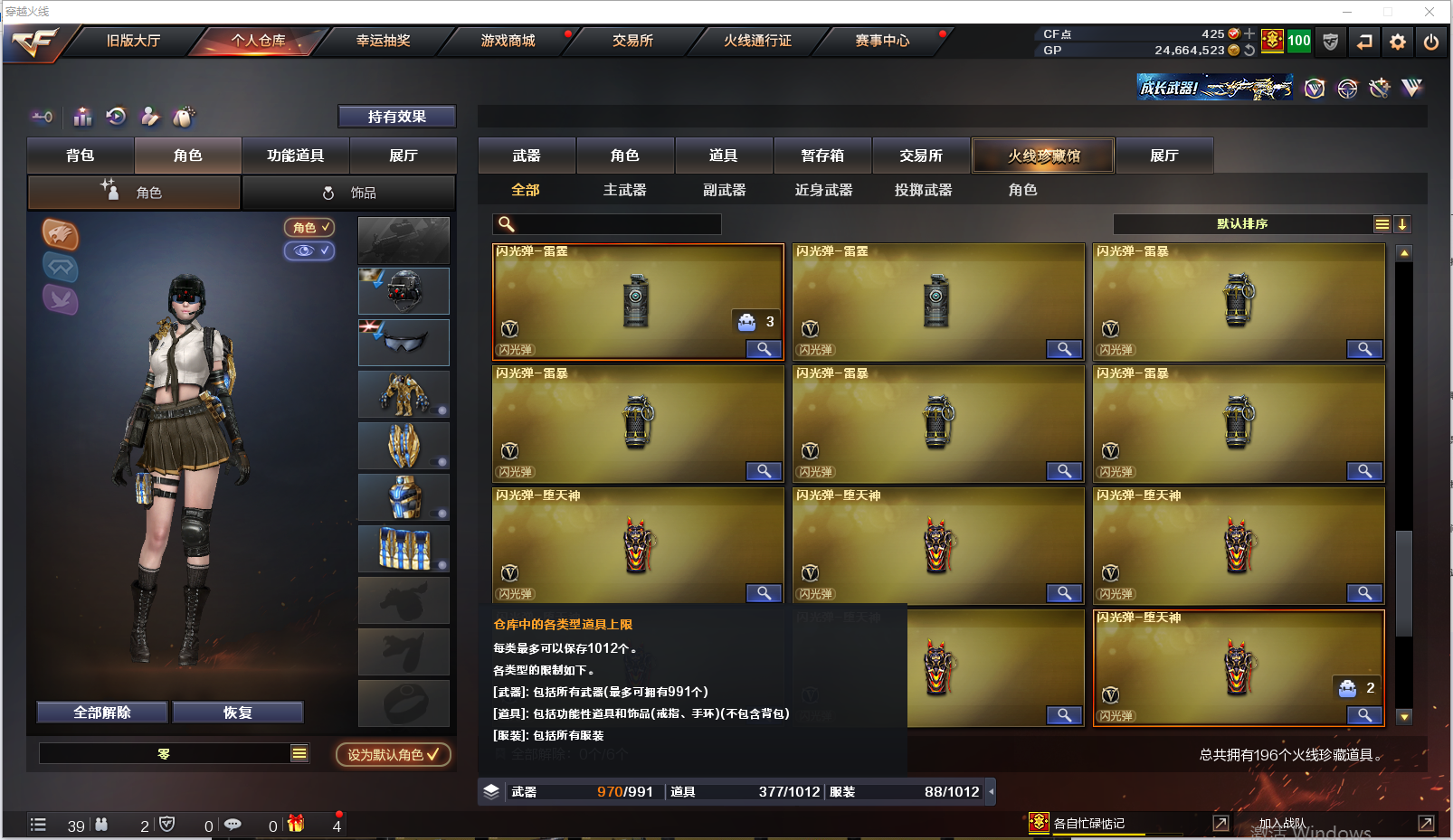Toggle 设为默认角色 checkmark button
Screen dimensions: 1453x840
pyautogui.click(x=394, y=754)
